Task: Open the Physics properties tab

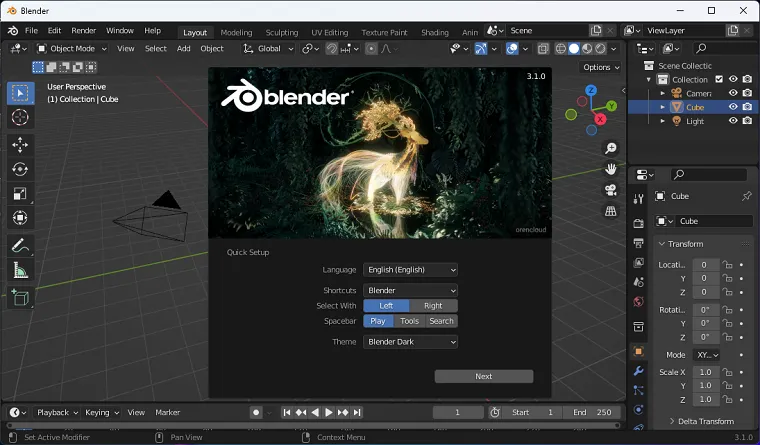Action: [638, 410]
